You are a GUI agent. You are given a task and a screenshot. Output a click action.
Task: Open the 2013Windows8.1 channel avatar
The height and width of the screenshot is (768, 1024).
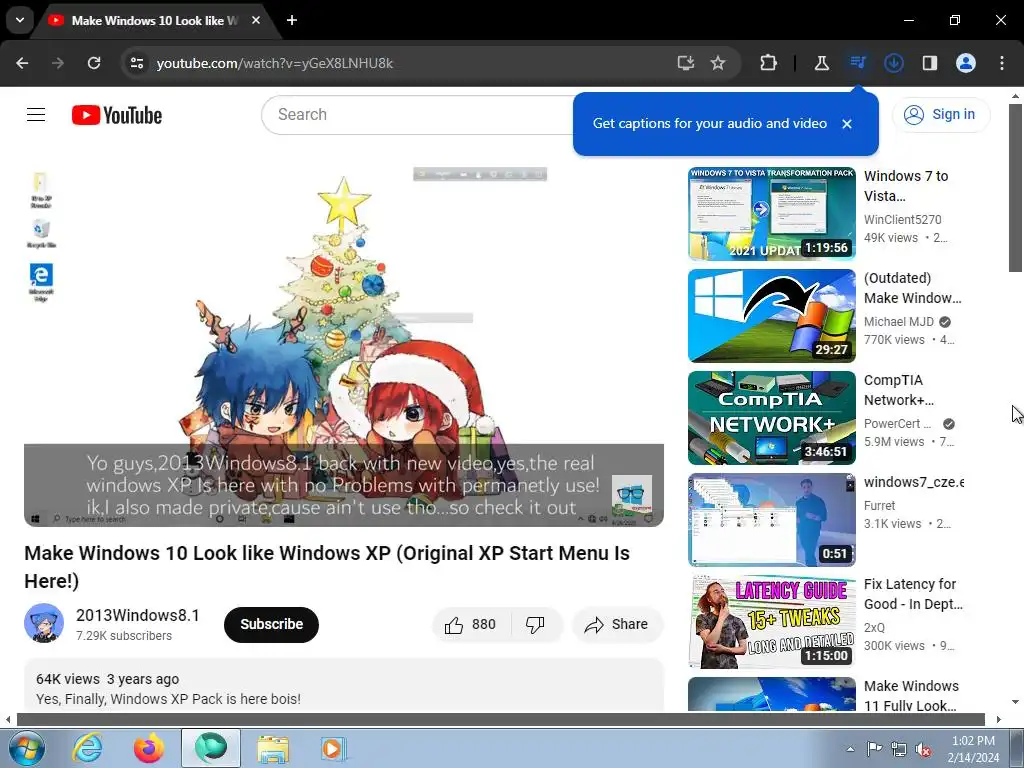coord(44,623)
